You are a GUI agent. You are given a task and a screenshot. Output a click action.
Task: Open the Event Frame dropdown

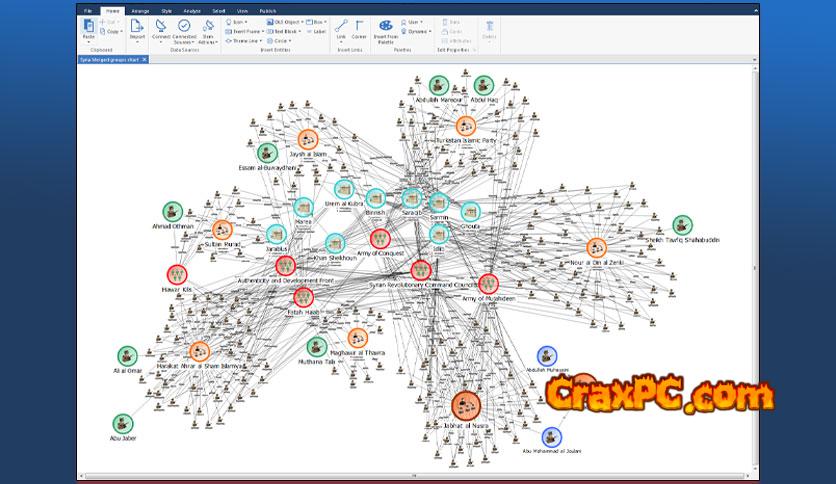(x=244, y=31)
